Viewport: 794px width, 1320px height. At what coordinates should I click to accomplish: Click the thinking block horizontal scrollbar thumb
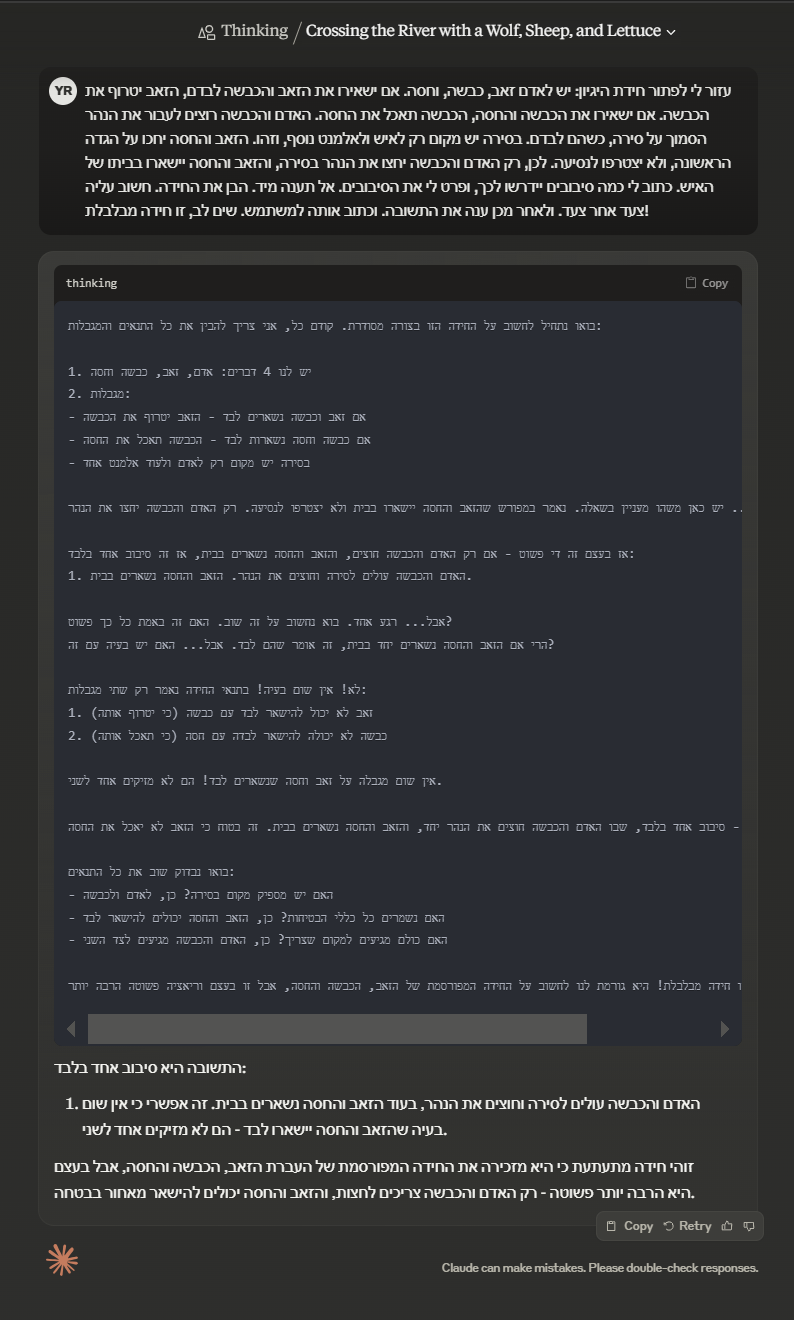click(x=337, y=1029)
